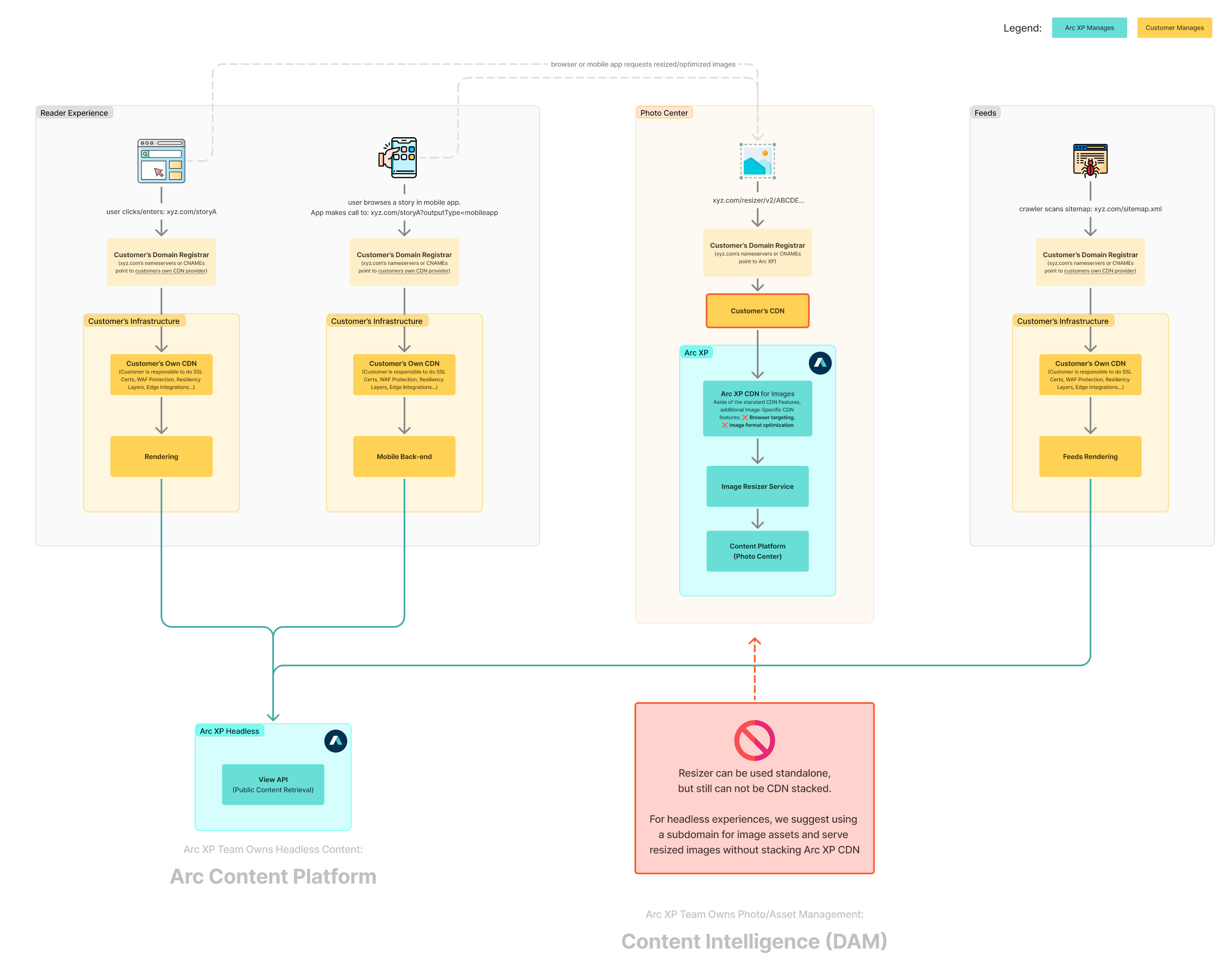
Task: Click 'Arc XP Team Owns Photo/Asset Management:' text
Action: (x=754, y=914)
